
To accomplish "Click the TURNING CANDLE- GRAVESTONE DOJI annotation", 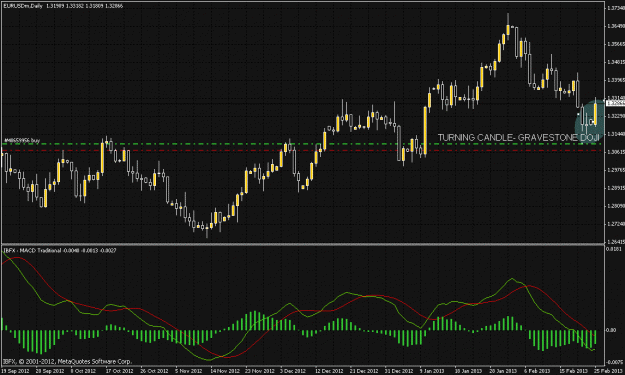I will (518, 137).
